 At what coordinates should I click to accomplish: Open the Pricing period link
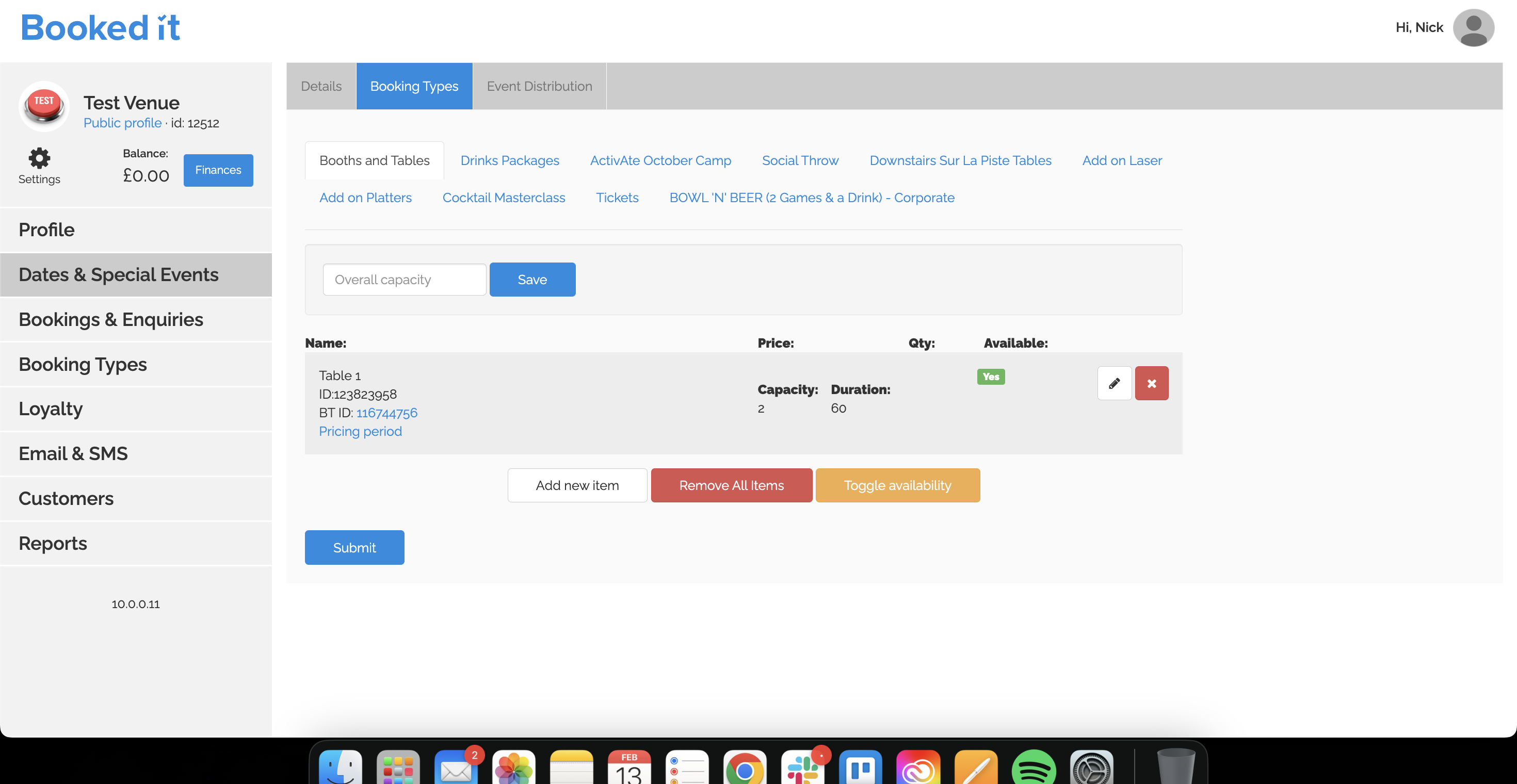click(360, 431)
